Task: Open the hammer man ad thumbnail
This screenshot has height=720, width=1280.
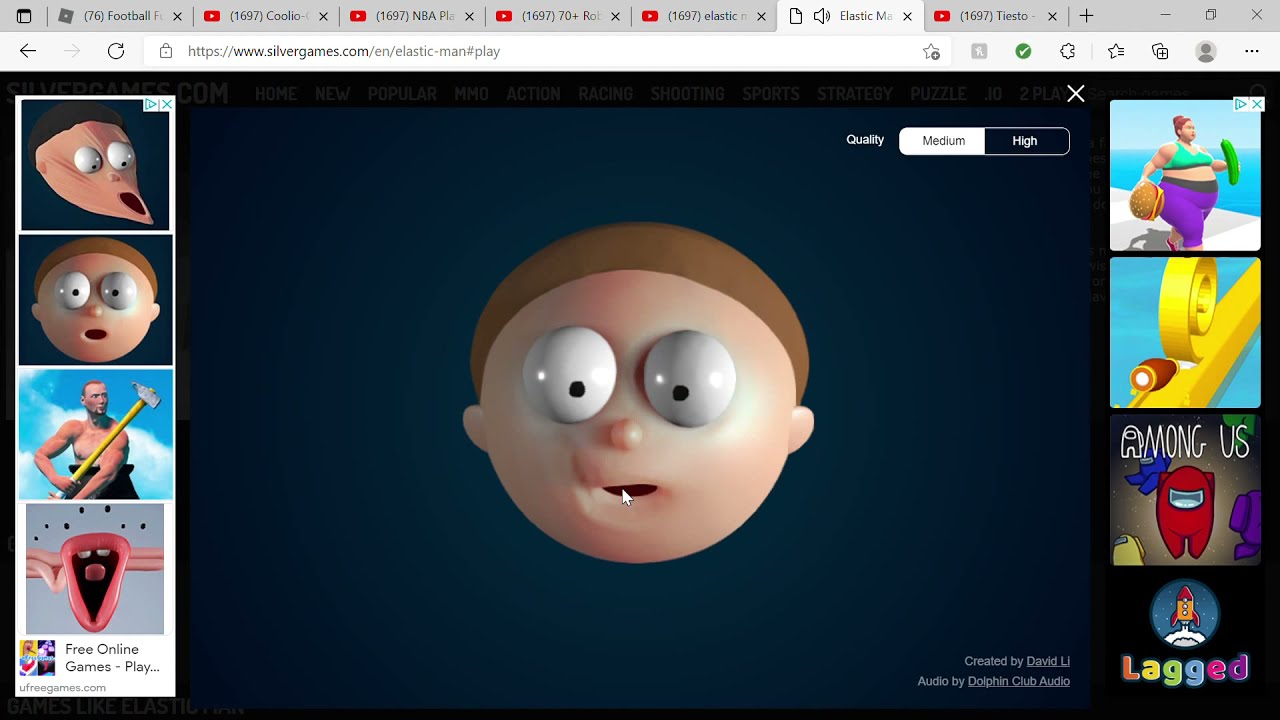Action: pos(95,434)
